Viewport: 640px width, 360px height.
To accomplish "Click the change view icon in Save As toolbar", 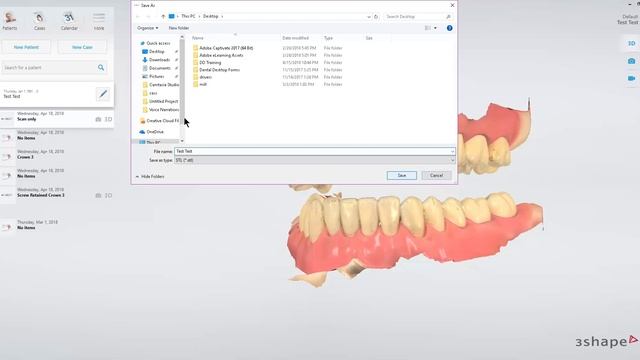I will pyautogui.click(x=428, y=28).
